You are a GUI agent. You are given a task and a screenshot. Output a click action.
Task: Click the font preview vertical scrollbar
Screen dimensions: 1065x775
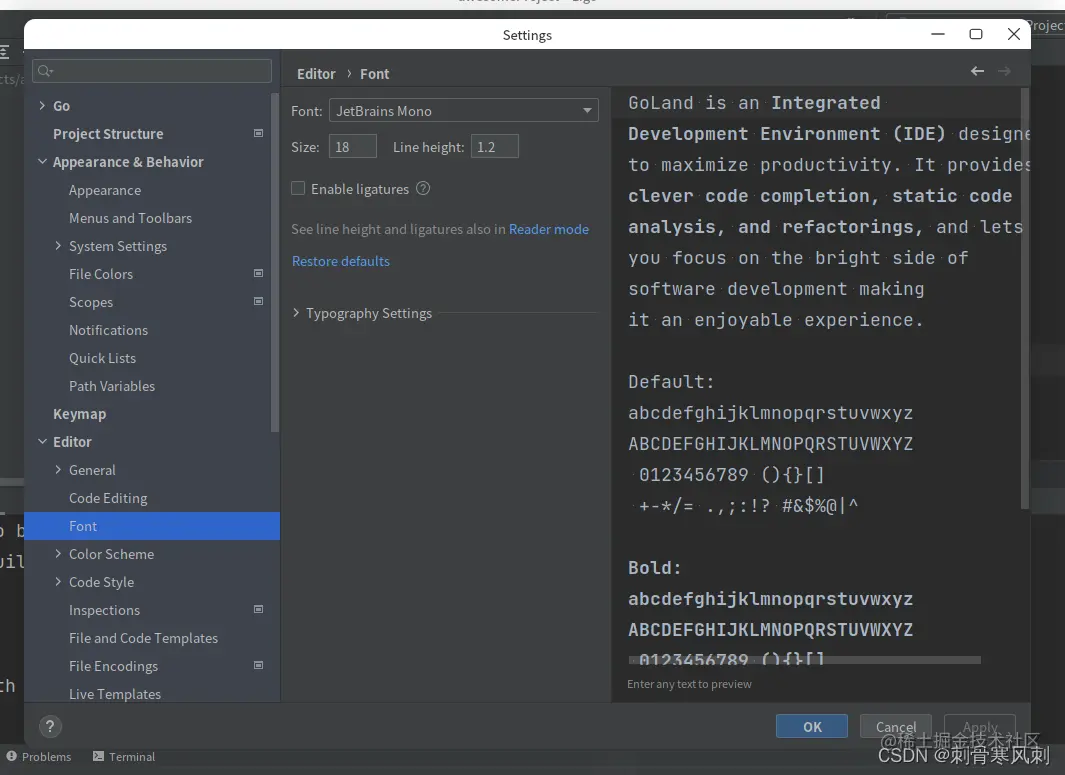click(x=1025, y=298)
